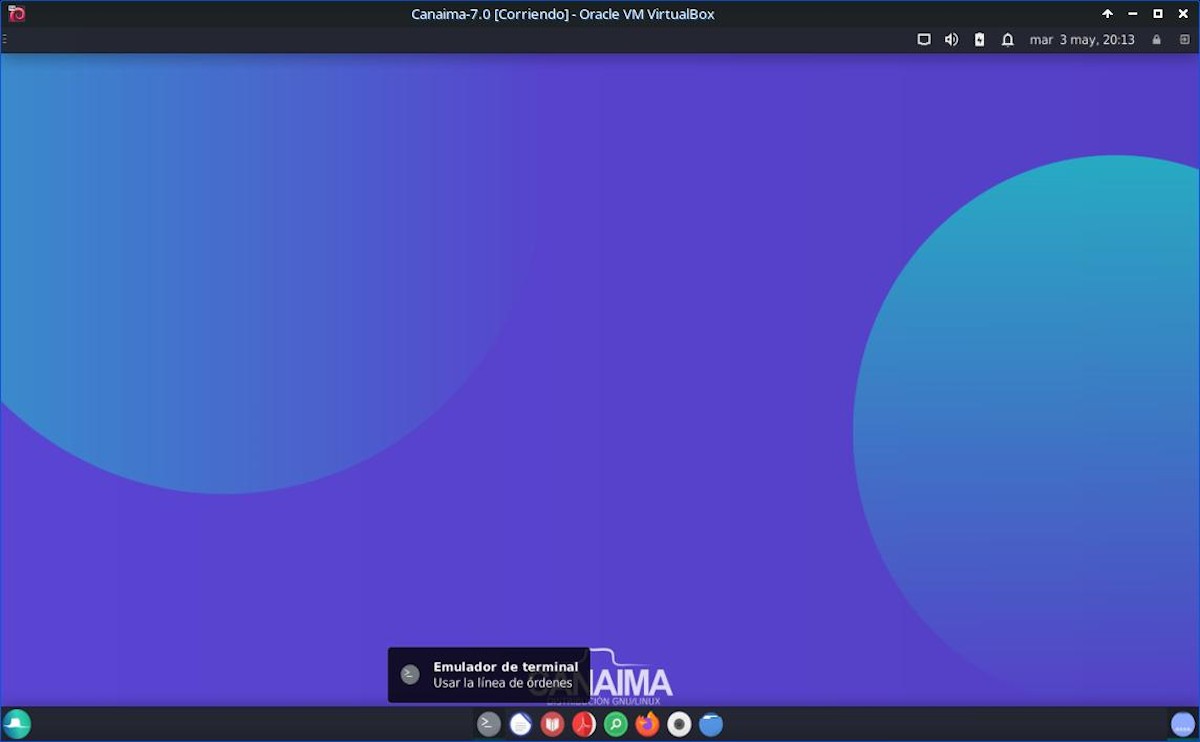Open Firefox browser from the dock
This screenshot has height=742, width=1200.
(x=648, y=724)
